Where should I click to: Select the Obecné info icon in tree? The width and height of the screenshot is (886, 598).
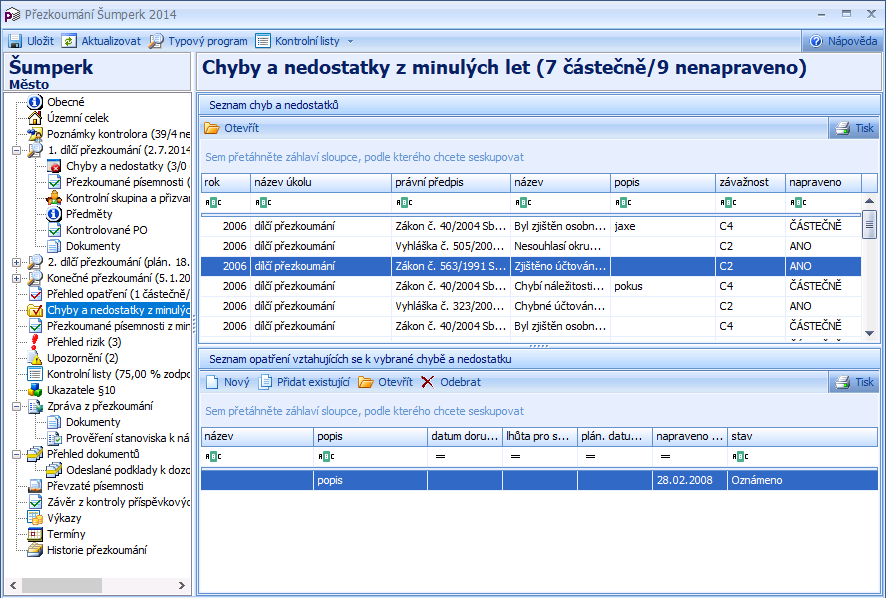coord(35,102)
